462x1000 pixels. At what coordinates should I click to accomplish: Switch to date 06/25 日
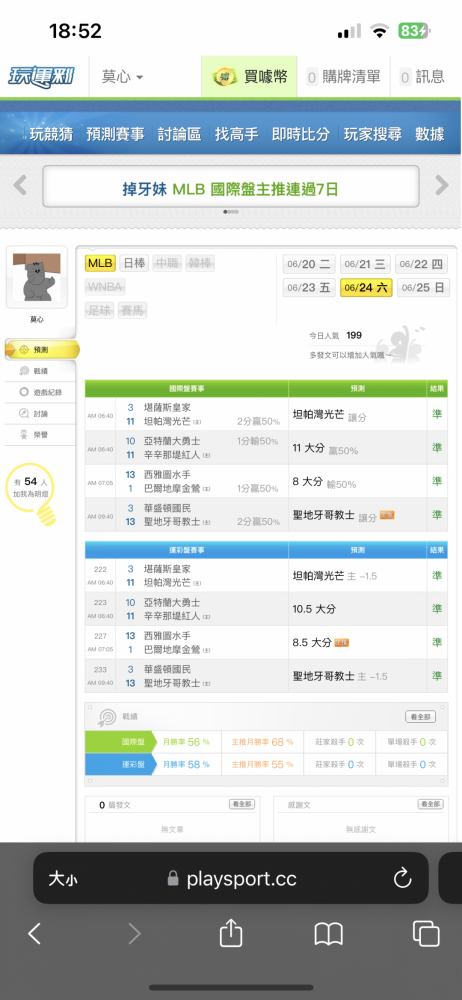pos(423,288)
